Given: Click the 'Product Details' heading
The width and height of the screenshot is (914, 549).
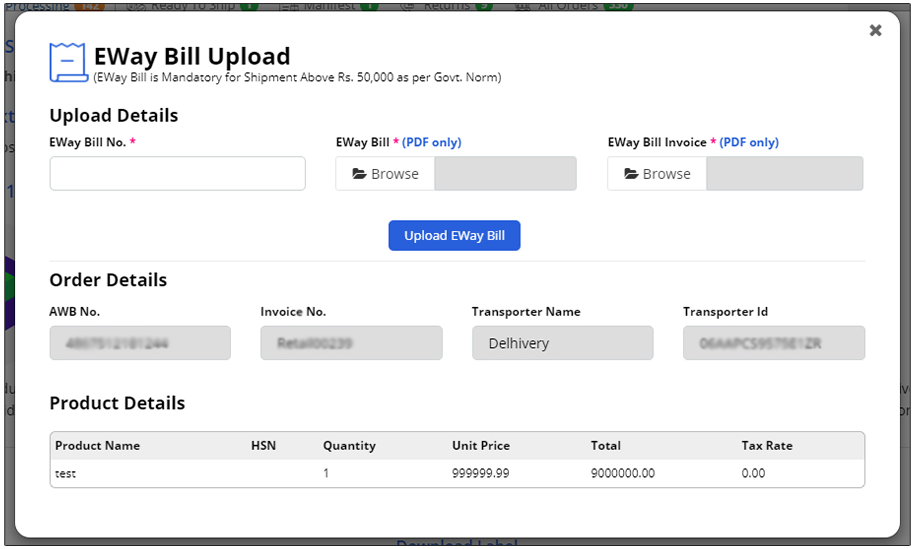Looking at the screenshot, I should click(x=117, y=403).
